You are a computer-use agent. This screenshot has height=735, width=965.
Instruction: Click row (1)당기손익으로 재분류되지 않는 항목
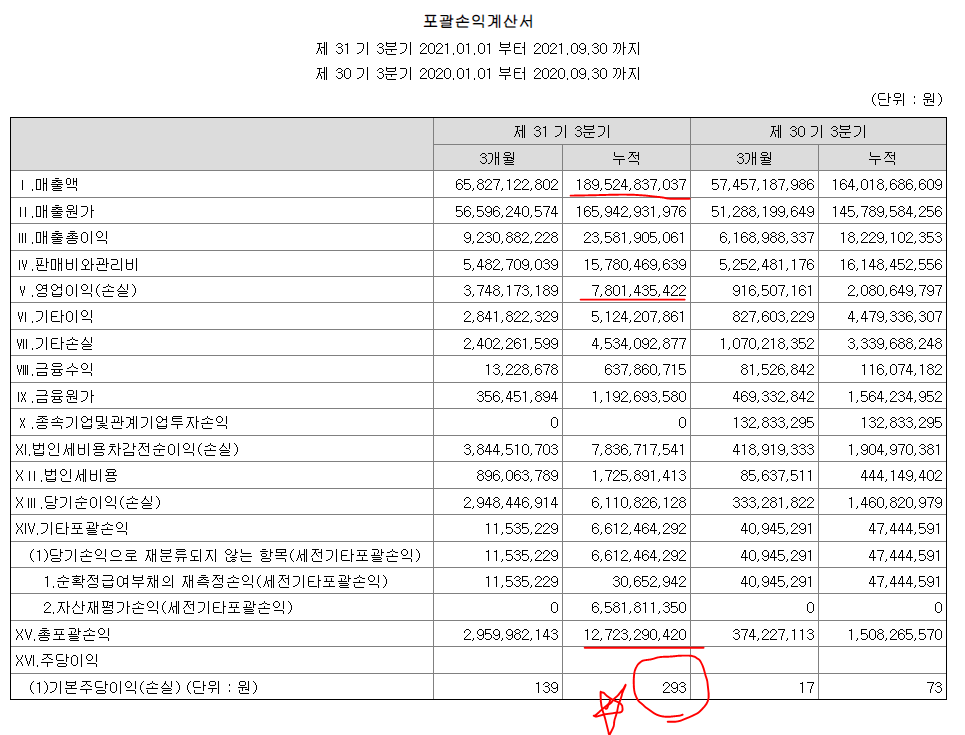coord(225,555)
